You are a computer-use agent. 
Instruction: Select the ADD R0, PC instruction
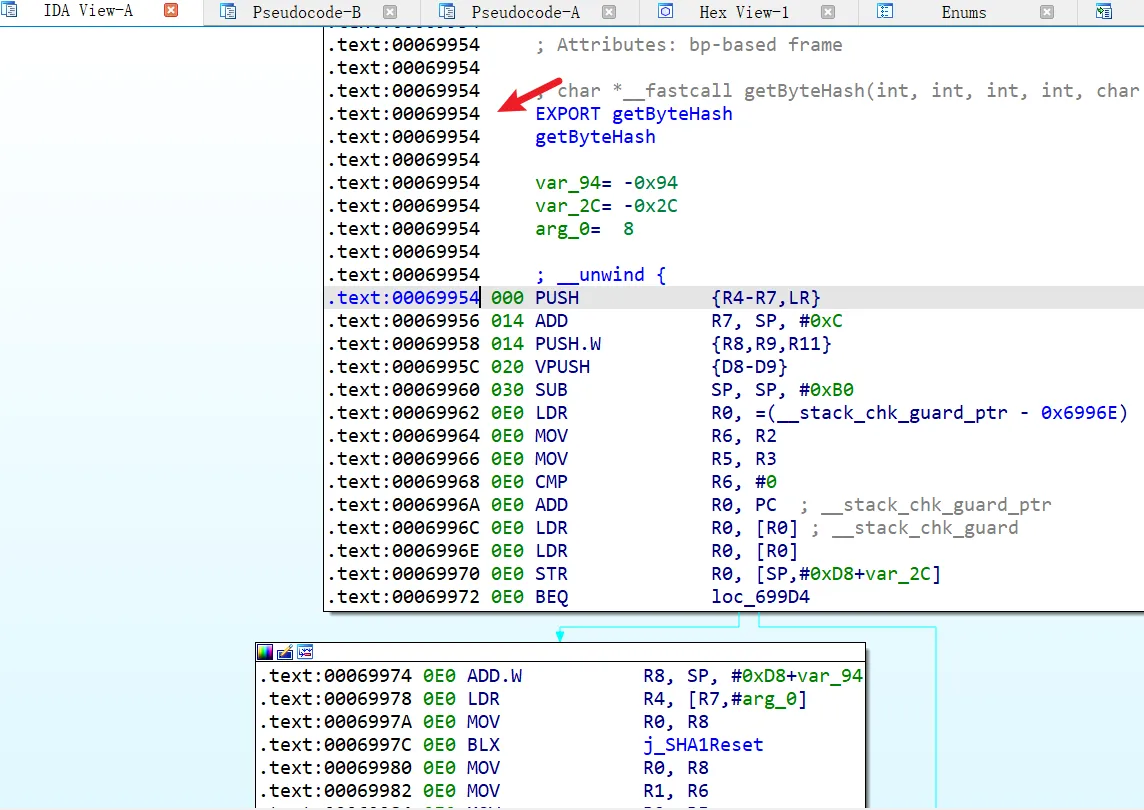[656, 505]
